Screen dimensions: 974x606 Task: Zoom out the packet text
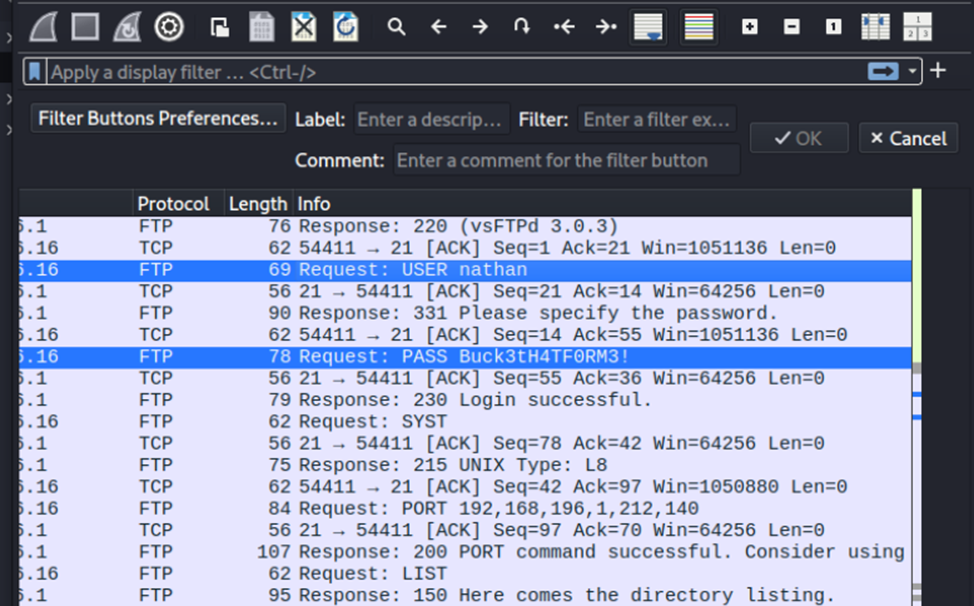(x=791, y=27)
